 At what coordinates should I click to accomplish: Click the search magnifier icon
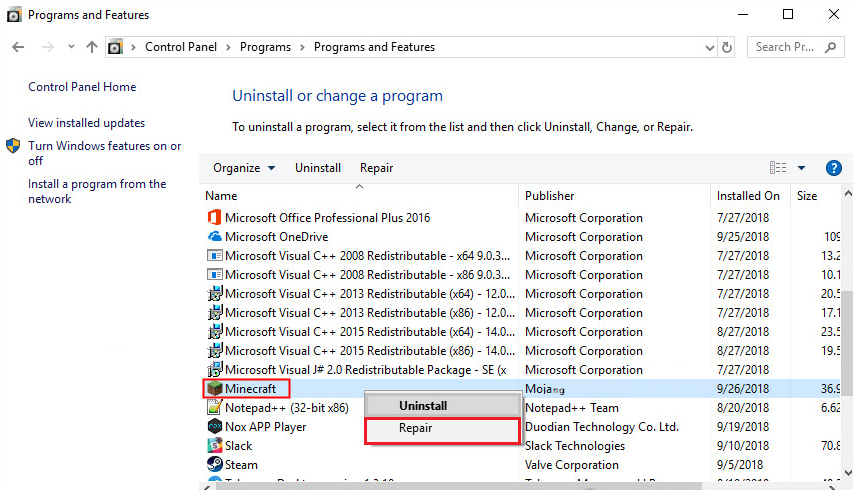pyautogui.click(x=830, y=47)
